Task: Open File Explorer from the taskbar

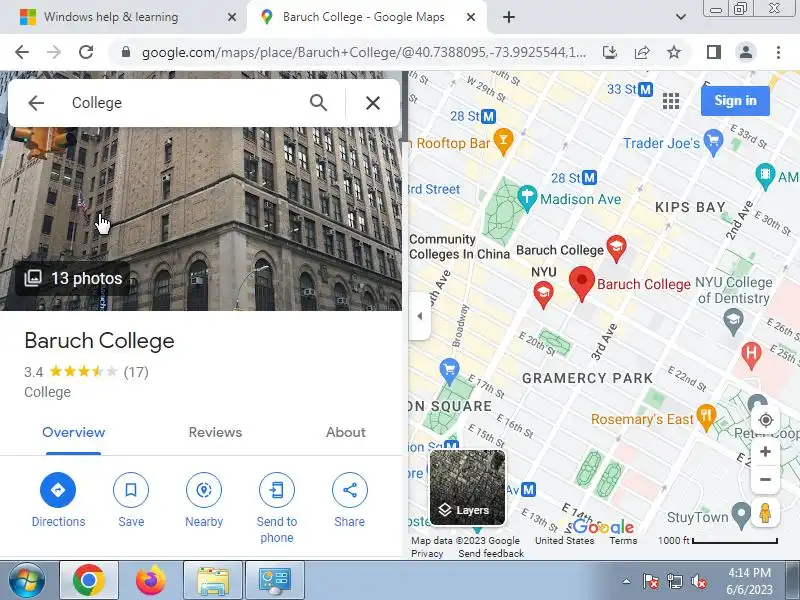Action: pos(213,581)
